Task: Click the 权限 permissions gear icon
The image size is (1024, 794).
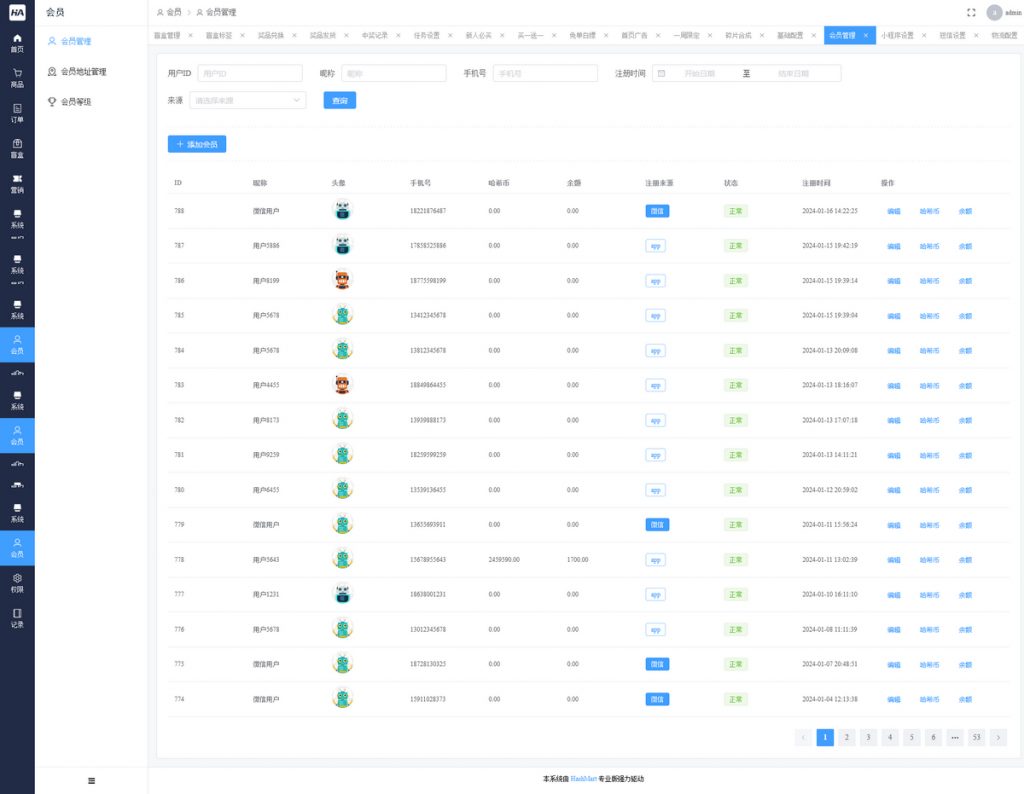Action: 17,582
